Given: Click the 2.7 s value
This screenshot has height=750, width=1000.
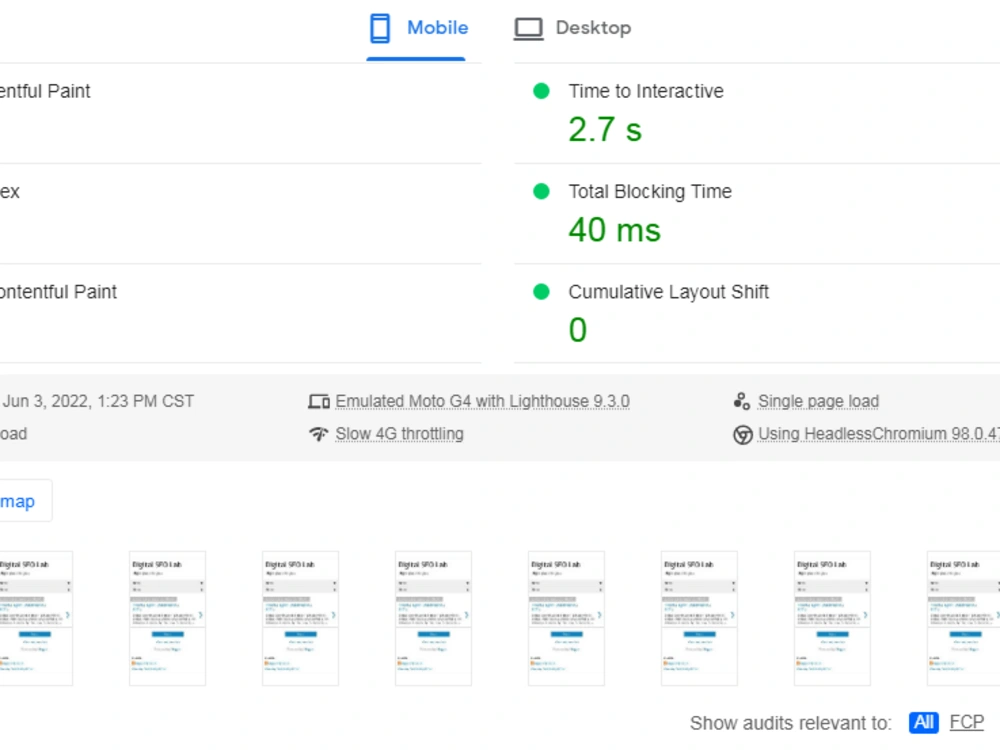Looking at the screenshot, I should [x=605, y=129].
